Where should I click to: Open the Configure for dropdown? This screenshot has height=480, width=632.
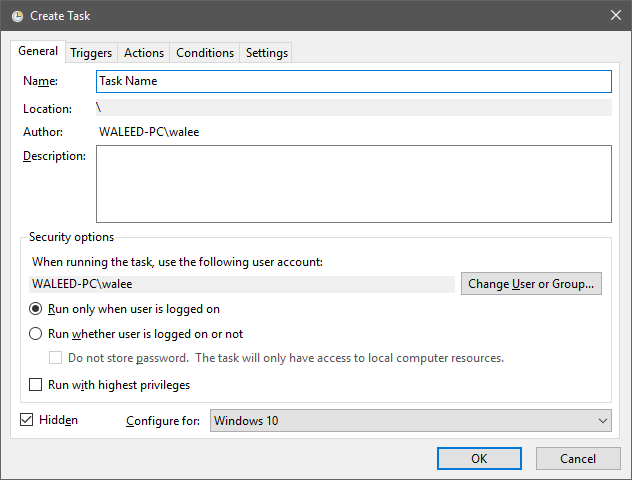(411, 421)
